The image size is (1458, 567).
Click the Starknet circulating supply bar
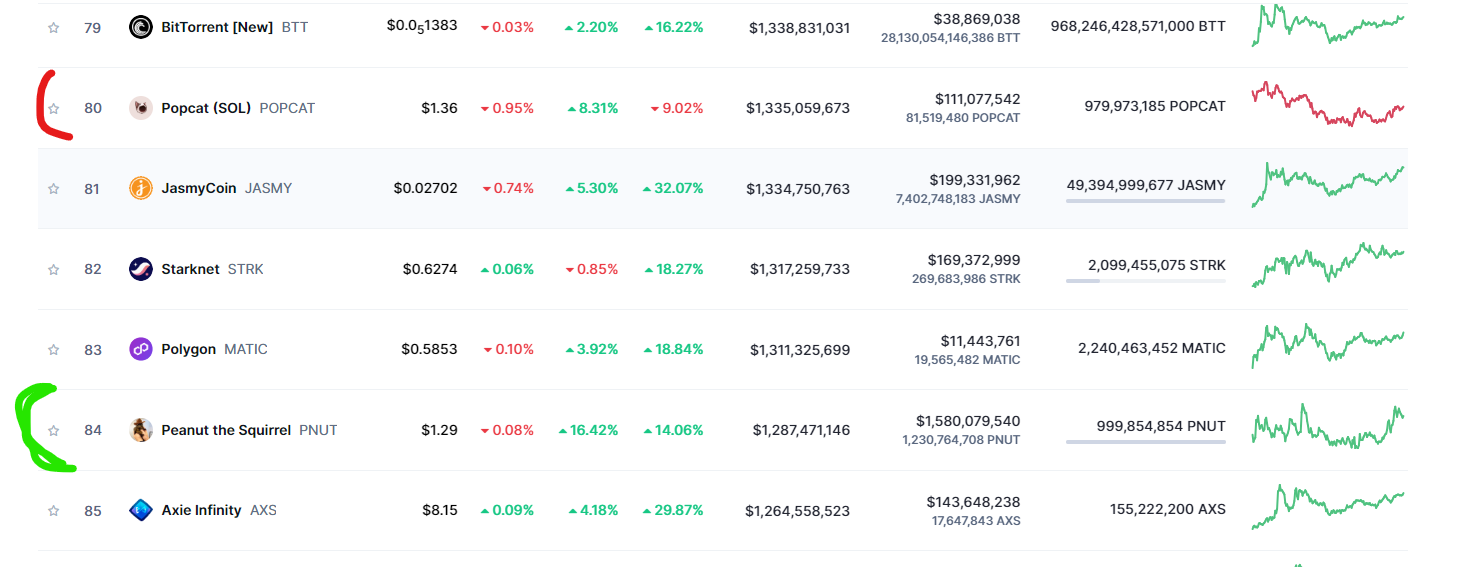pyautogui.click(x=1145, y=281)
